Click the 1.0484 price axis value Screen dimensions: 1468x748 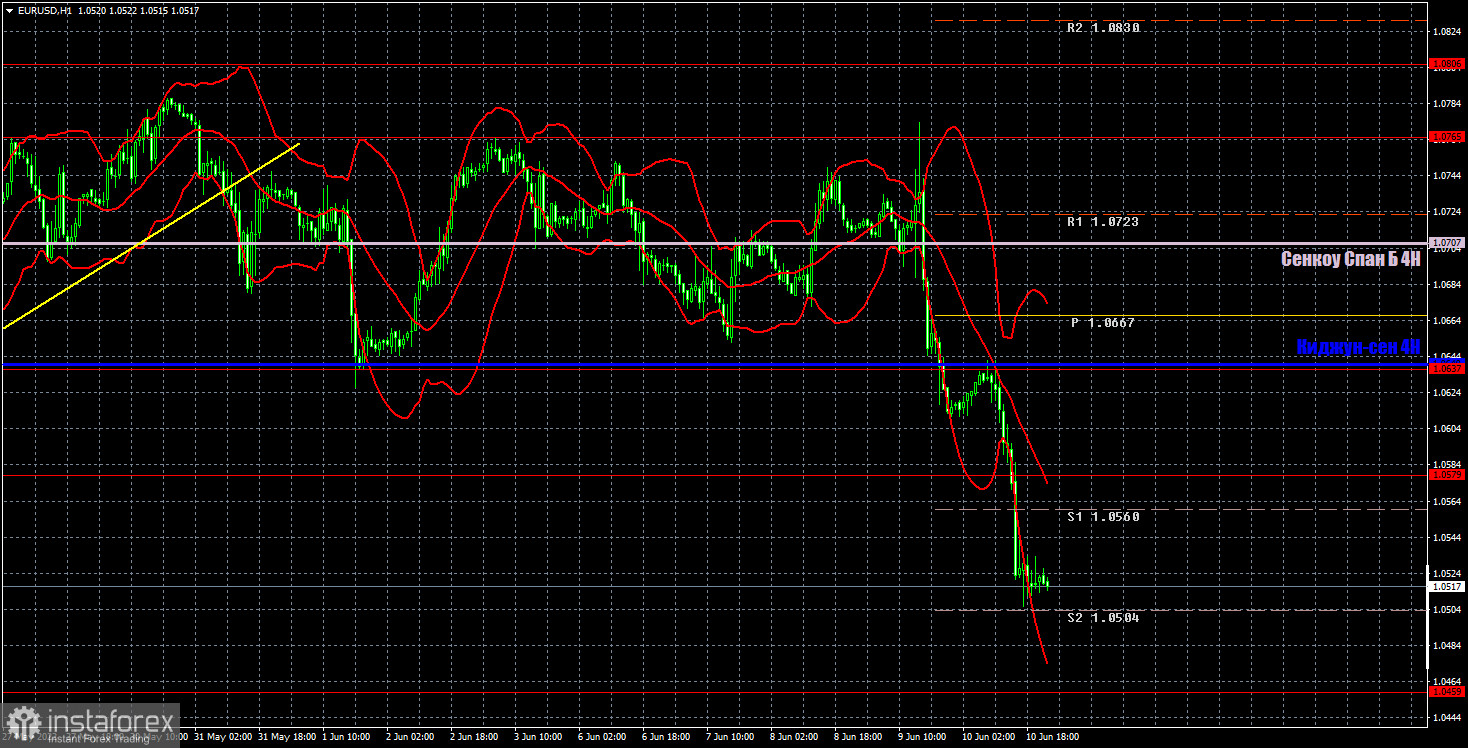pos(1447,646)
